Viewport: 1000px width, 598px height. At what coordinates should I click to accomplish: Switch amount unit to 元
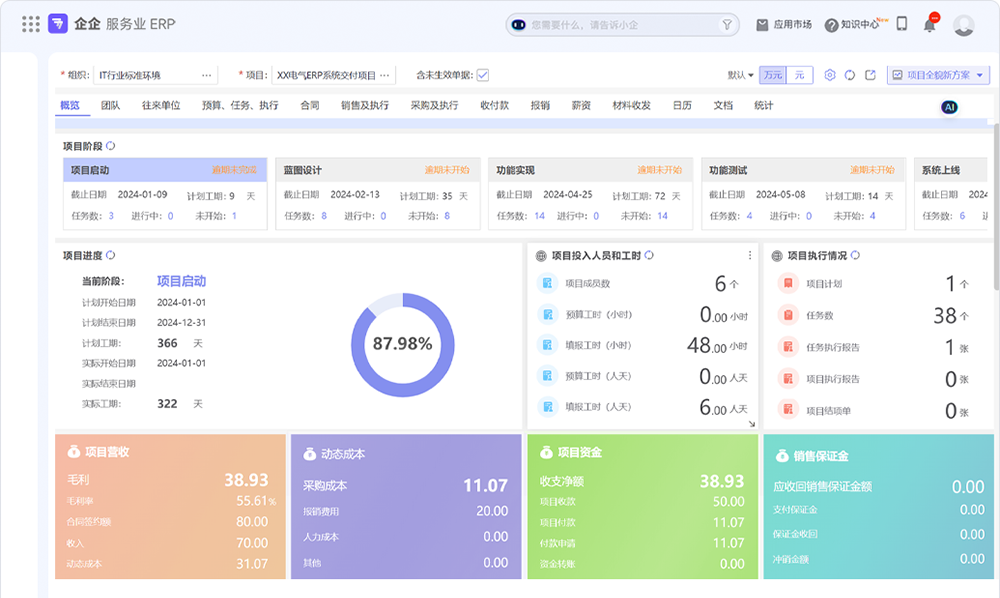pos(800,75)
